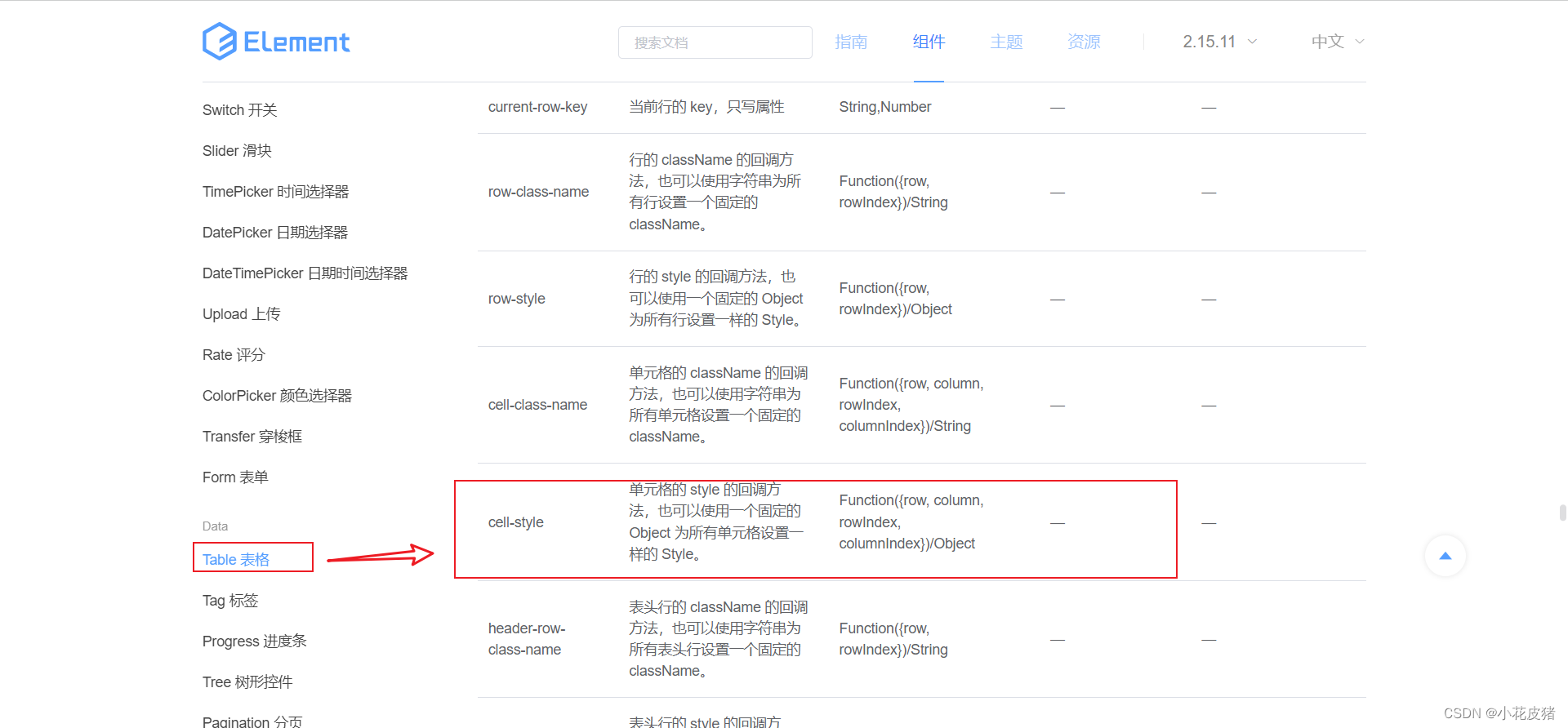Click the String,Number type cell
The width and height of the screenshot is (1568, 728).
point(885,107)
